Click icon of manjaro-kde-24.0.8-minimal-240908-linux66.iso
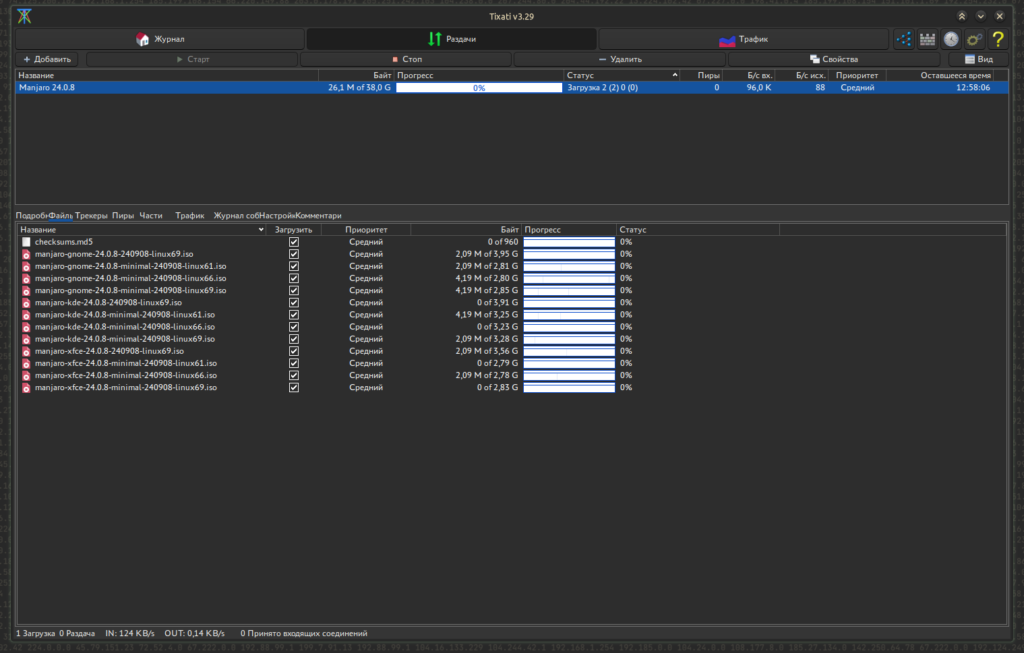Viewport: 1024px width, 653px height. click(26, 327)
